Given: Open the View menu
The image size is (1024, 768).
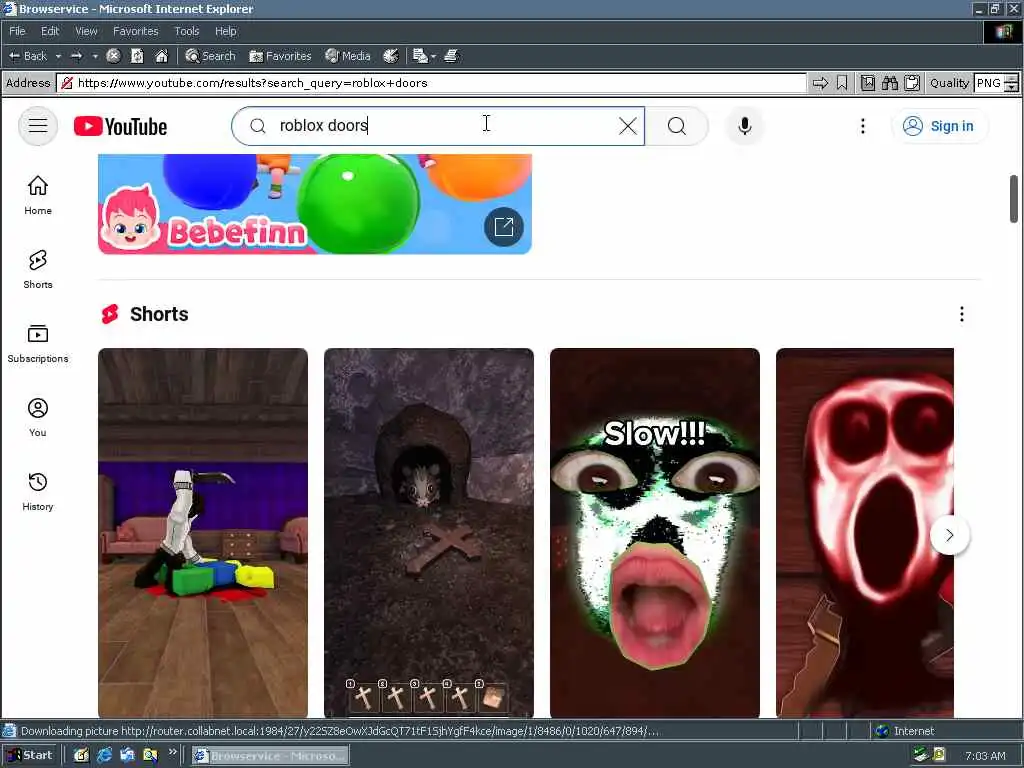Looking at the screenshot, I should [86, 31].
